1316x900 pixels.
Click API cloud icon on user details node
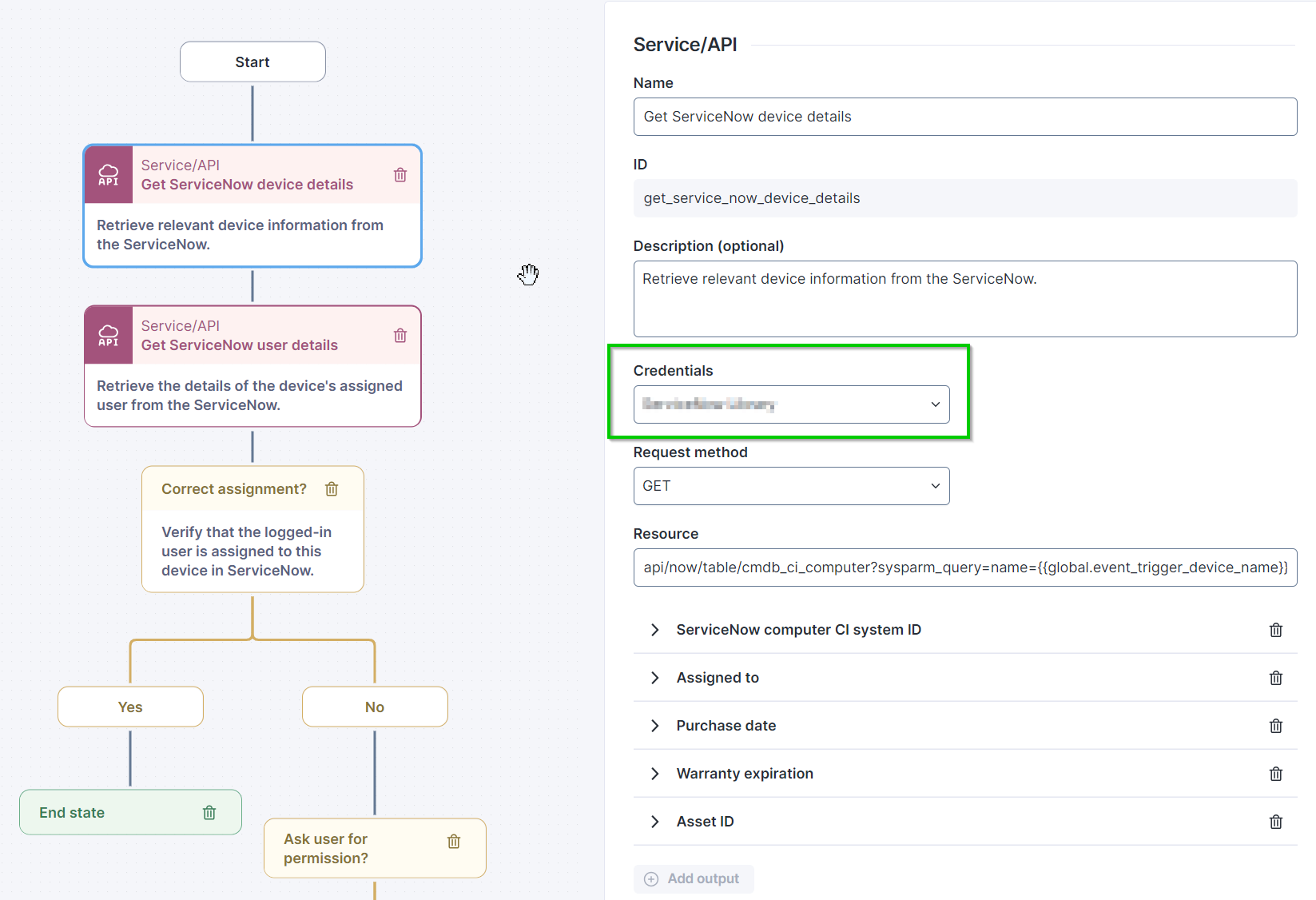[109, 335]
